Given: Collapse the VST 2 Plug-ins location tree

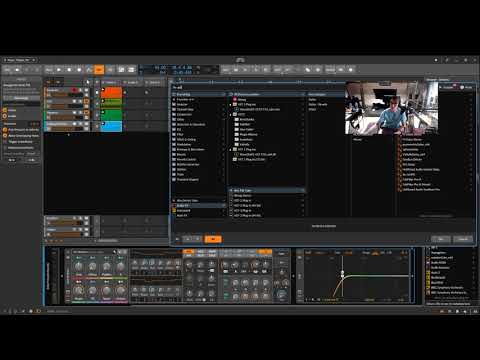Looking at the screenshot, I should click(230, 105).
